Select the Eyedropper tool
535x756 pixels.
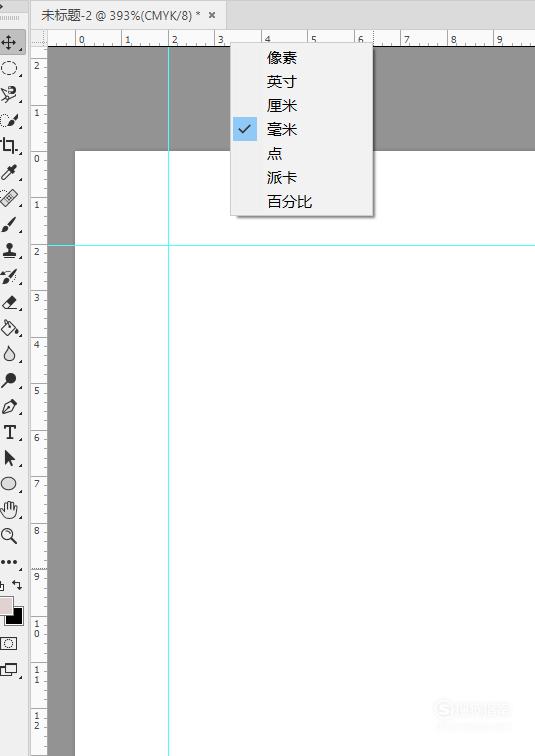click(9, 172)
